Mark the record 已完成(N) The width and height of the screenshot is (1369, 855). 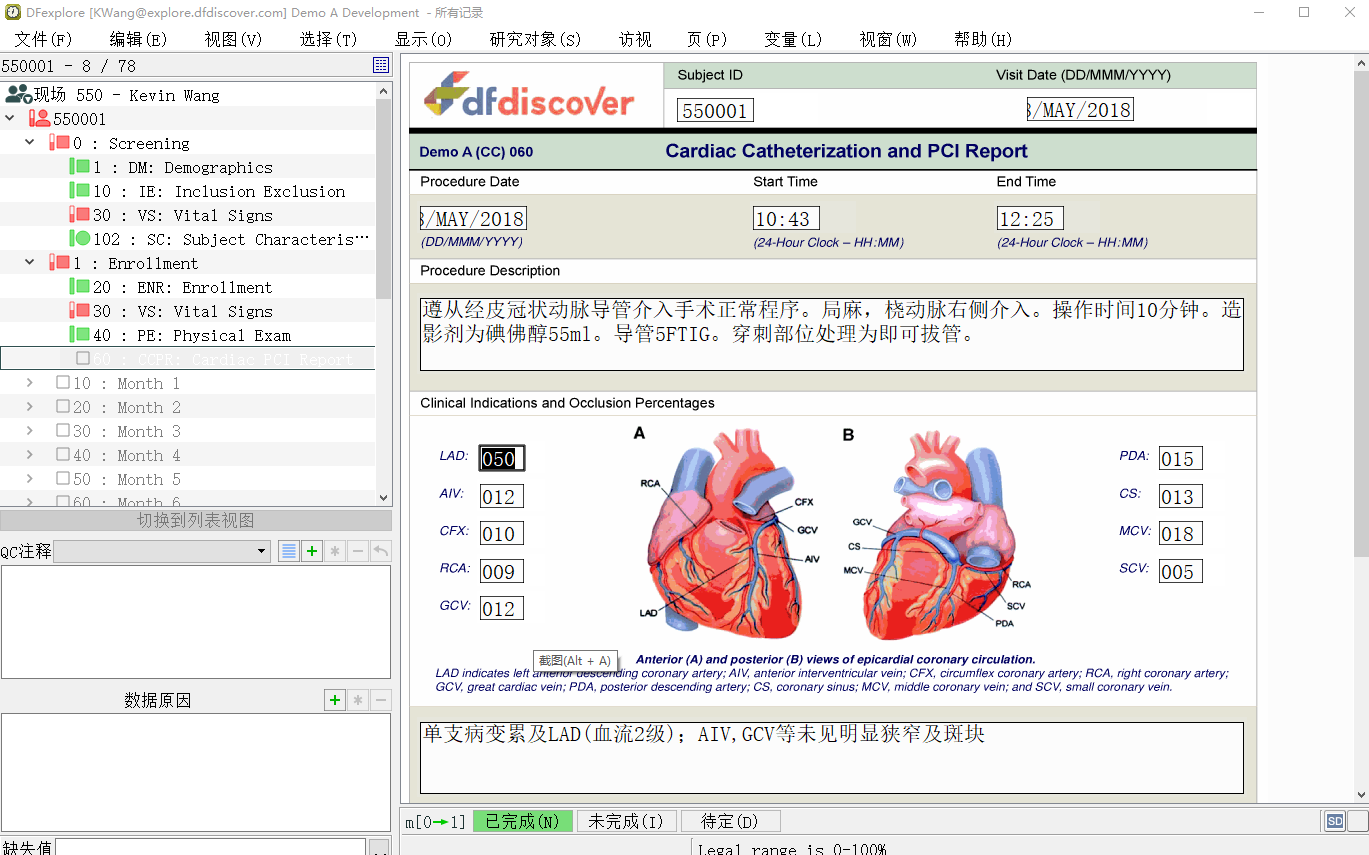coord(523,821)
